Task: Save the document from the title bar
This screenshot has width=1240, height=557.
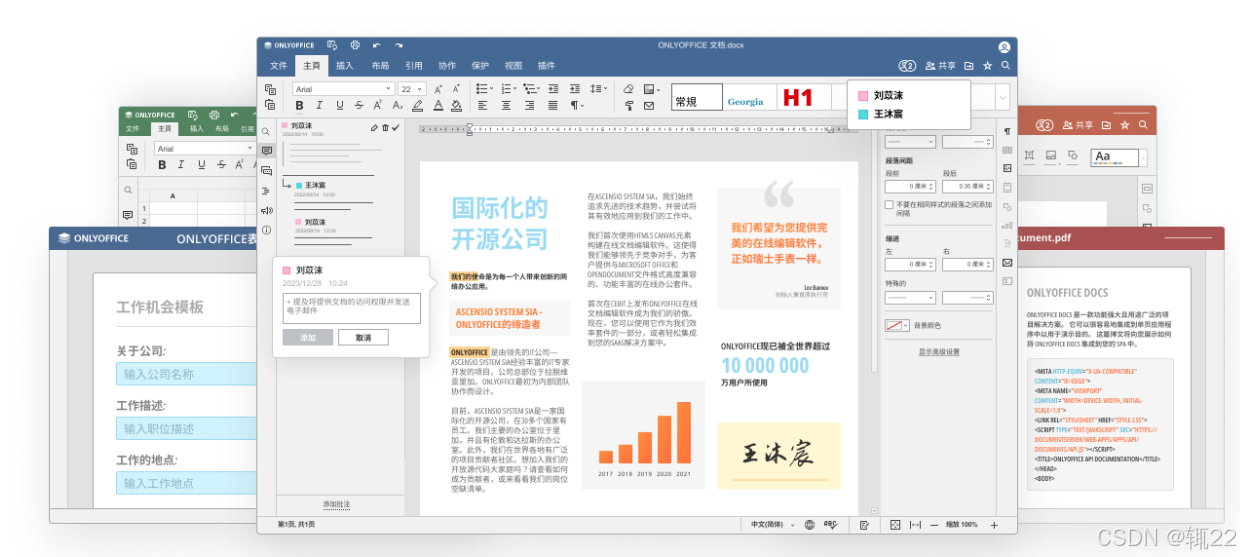Action: (x=332, y=45)
